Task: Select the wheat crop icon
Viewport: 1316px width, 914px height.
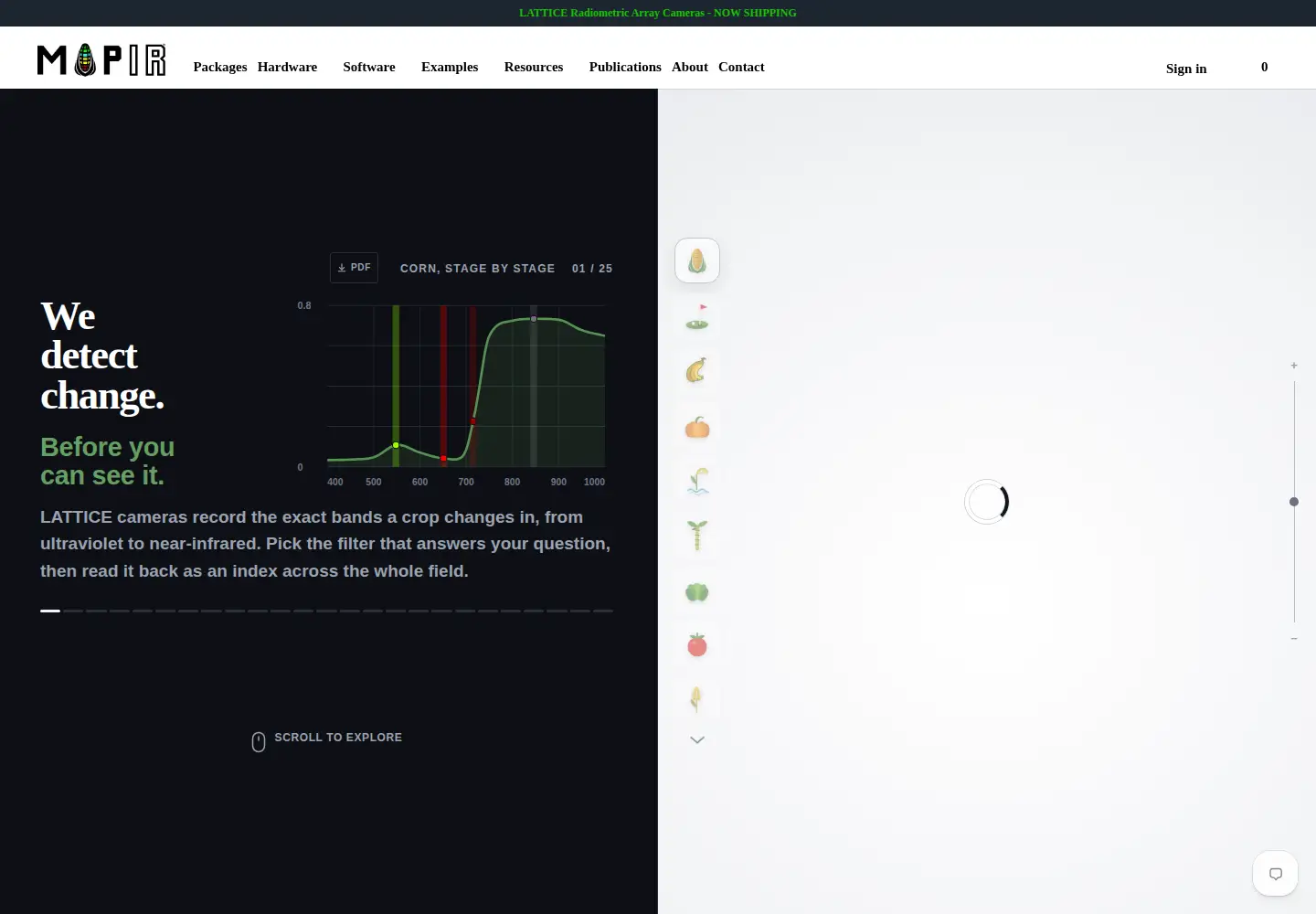Action: point(697,700)
